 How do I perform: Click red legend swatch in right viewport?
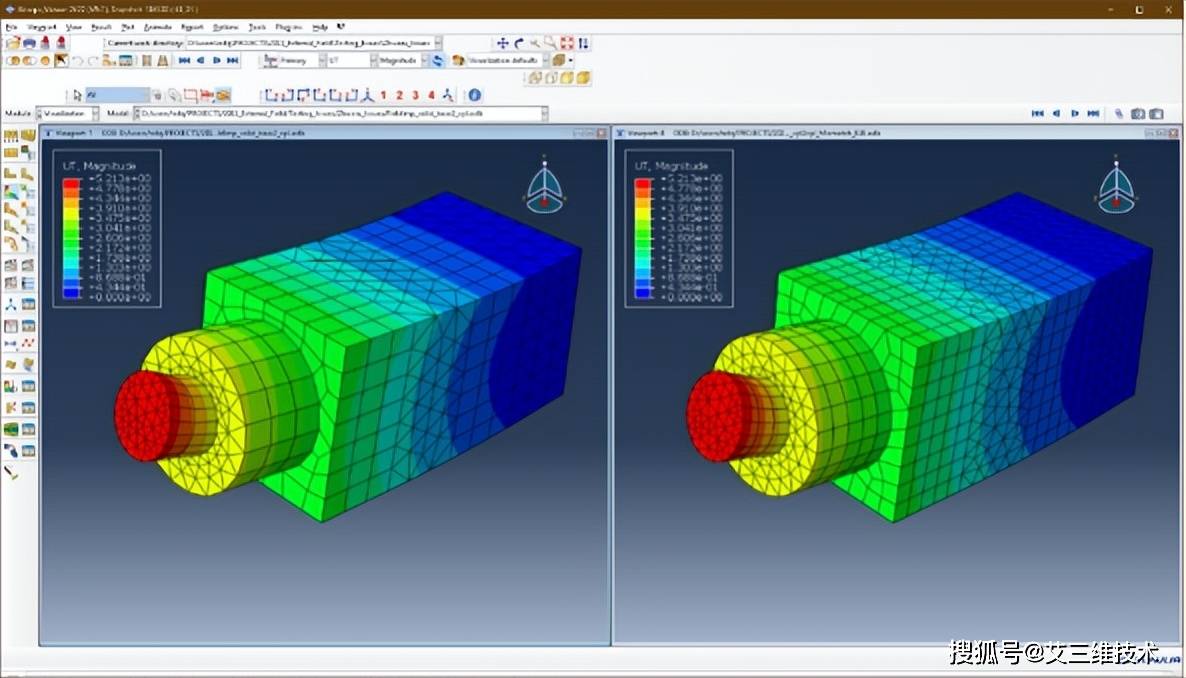644,182
